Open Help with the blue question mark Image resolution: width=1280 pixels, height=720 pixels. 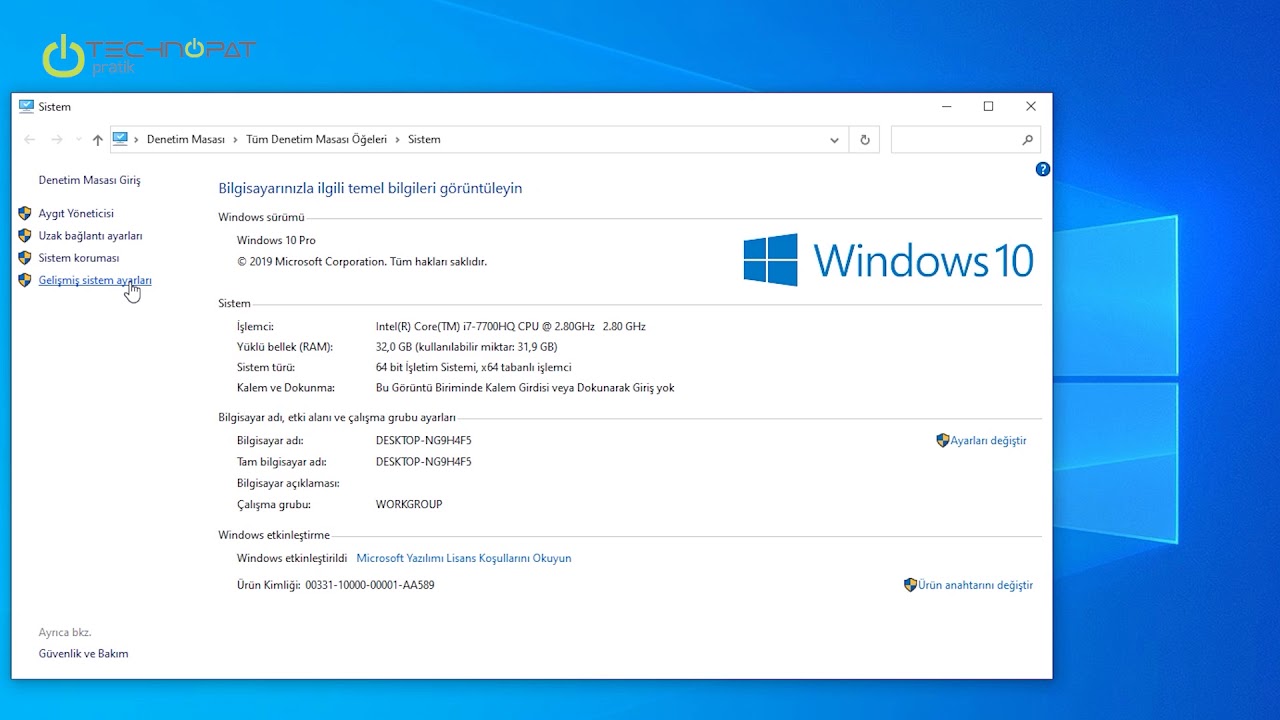click(x=1043, y=170)
